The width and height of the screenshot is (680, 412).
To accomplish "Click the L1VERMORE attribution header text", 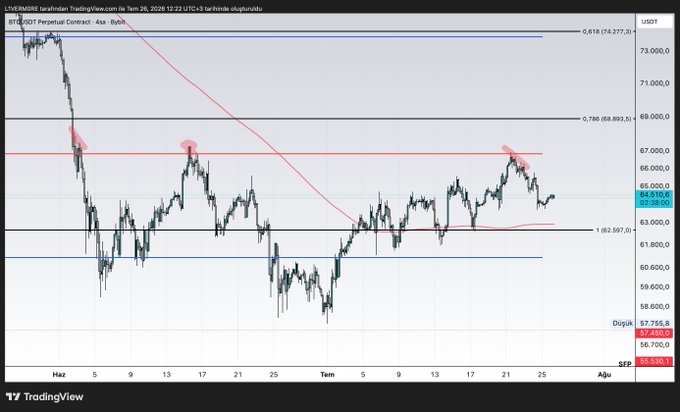I will pyautogui.click(x=134, y=8).
